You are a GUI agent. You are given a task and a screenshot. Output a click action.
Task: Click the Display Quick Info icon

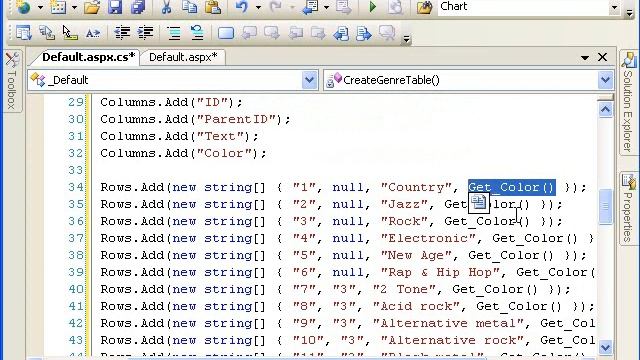[x=70, y=33]
